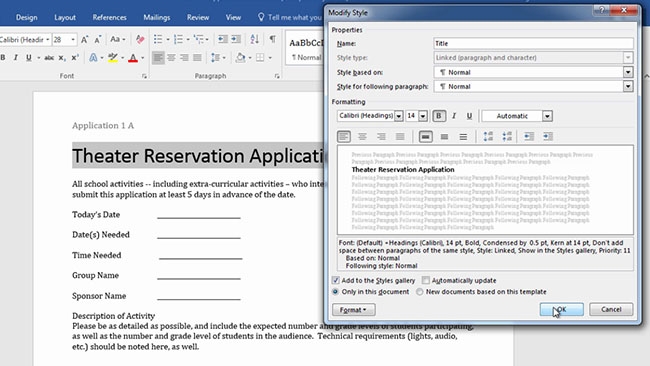Decrease paragraph spacing in the dialog
Viewport: 650px width, 366px height.
[507, 136]
